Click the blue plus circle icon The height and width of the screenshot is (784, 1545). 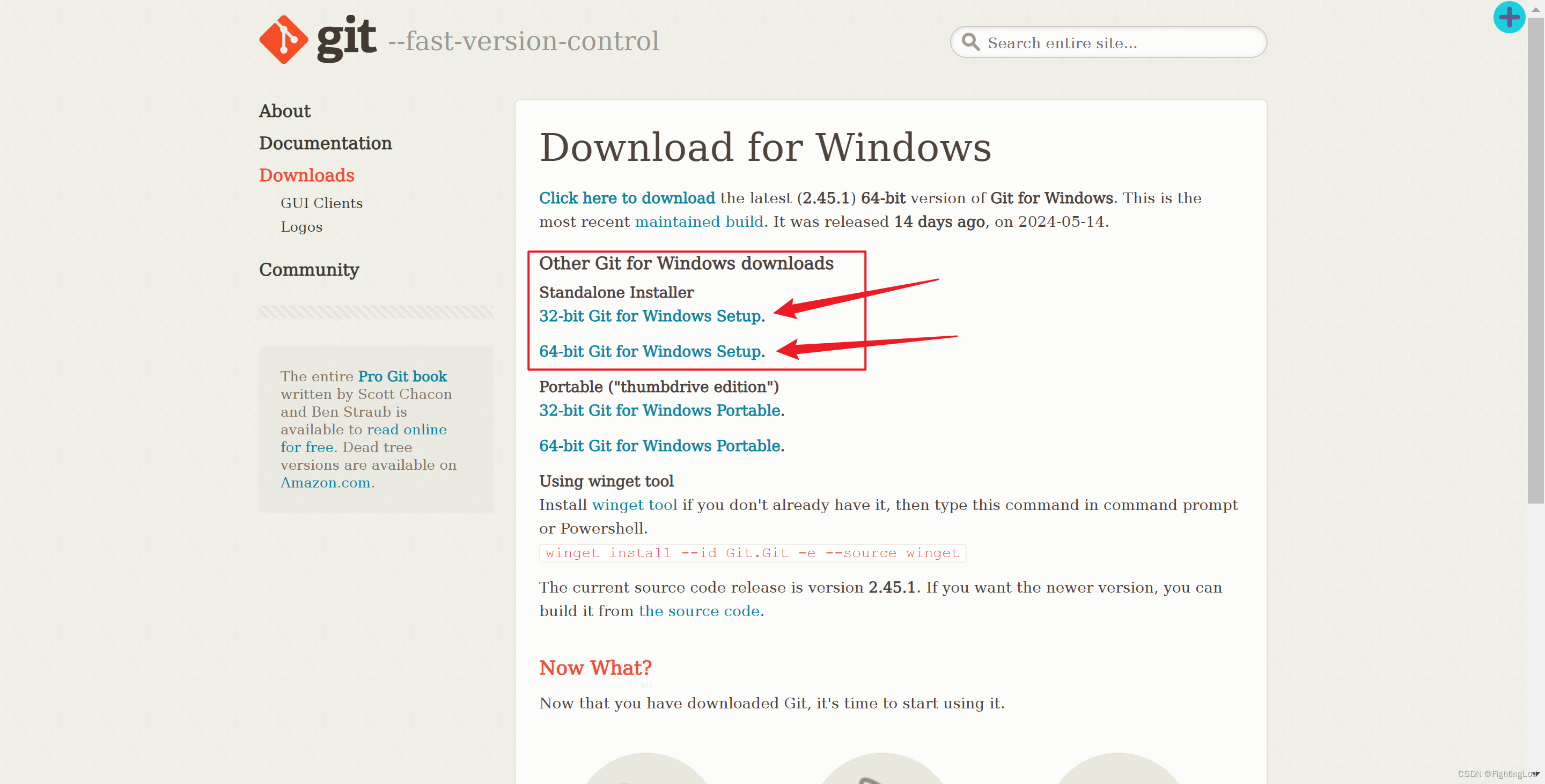pyautogui.click(x=1509, y=17)
